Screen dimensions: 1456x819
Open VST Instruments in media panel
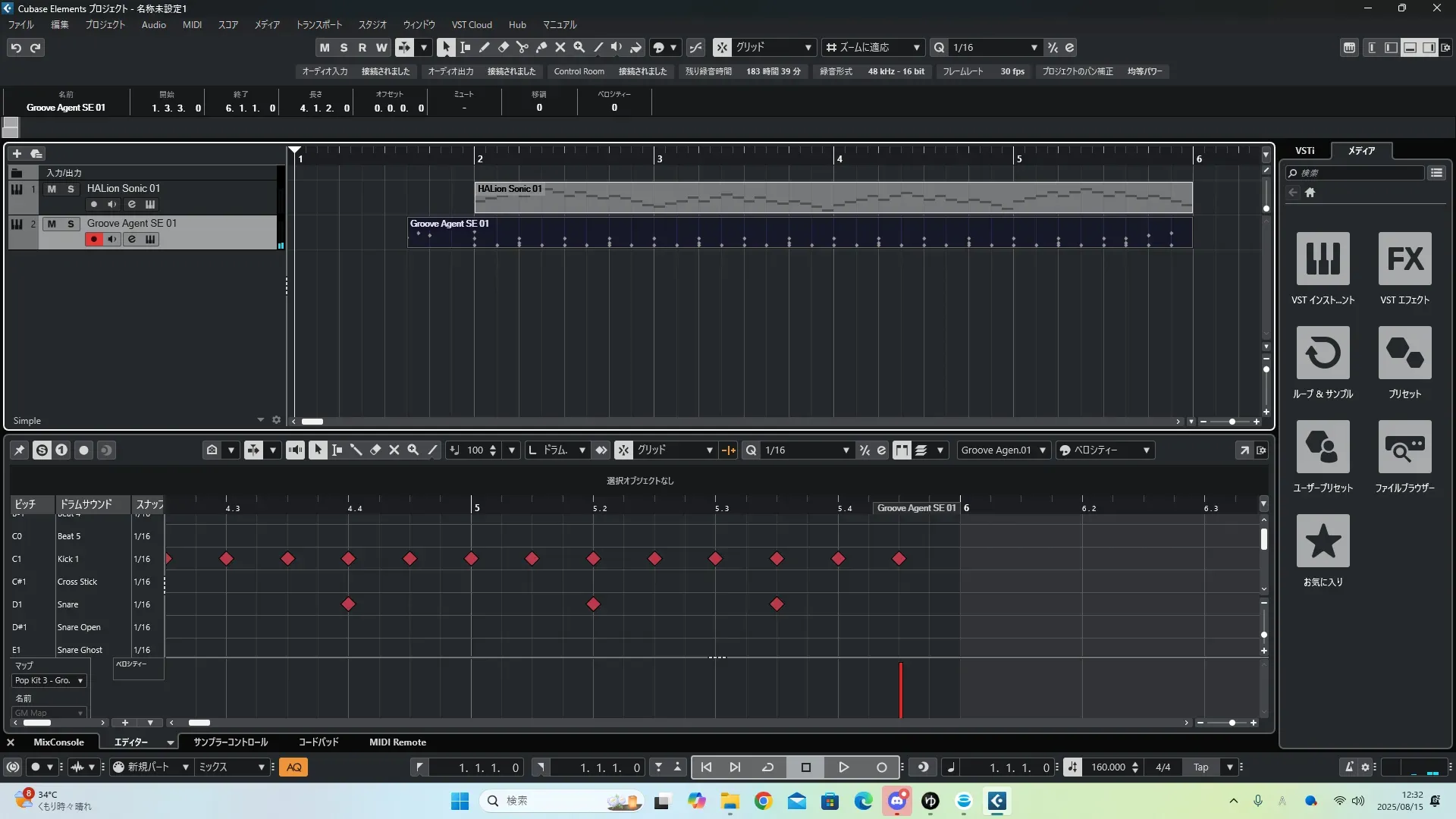click(1323, 259)
